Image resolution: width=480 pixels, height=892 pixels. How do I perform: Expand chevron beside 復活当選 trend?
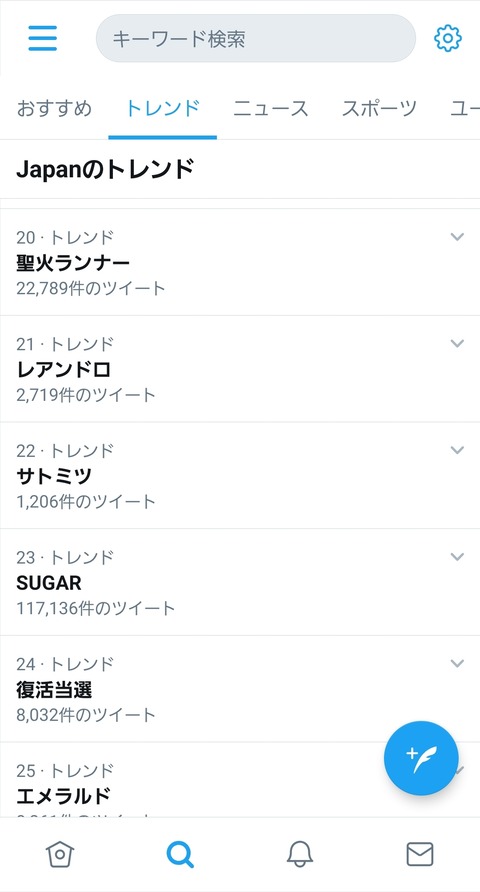pos(457,663)
